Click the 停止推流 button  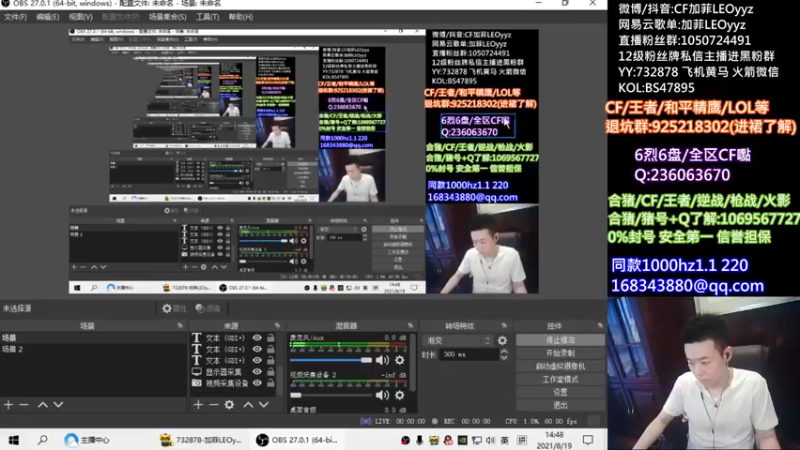[x=560, y=340]
